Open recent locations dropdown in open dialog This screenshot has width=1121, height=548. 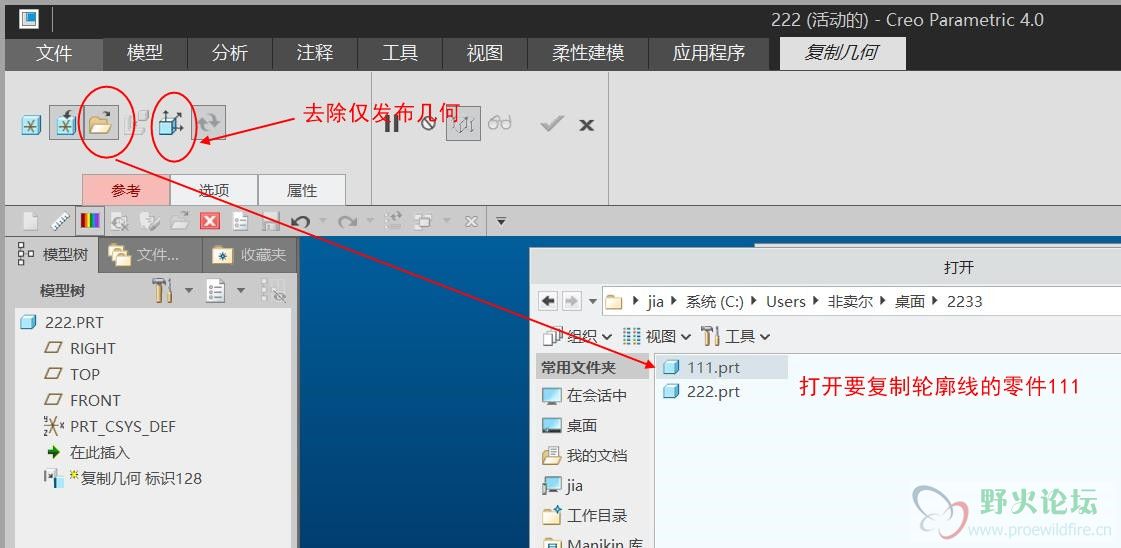click(x=593, y=302)
